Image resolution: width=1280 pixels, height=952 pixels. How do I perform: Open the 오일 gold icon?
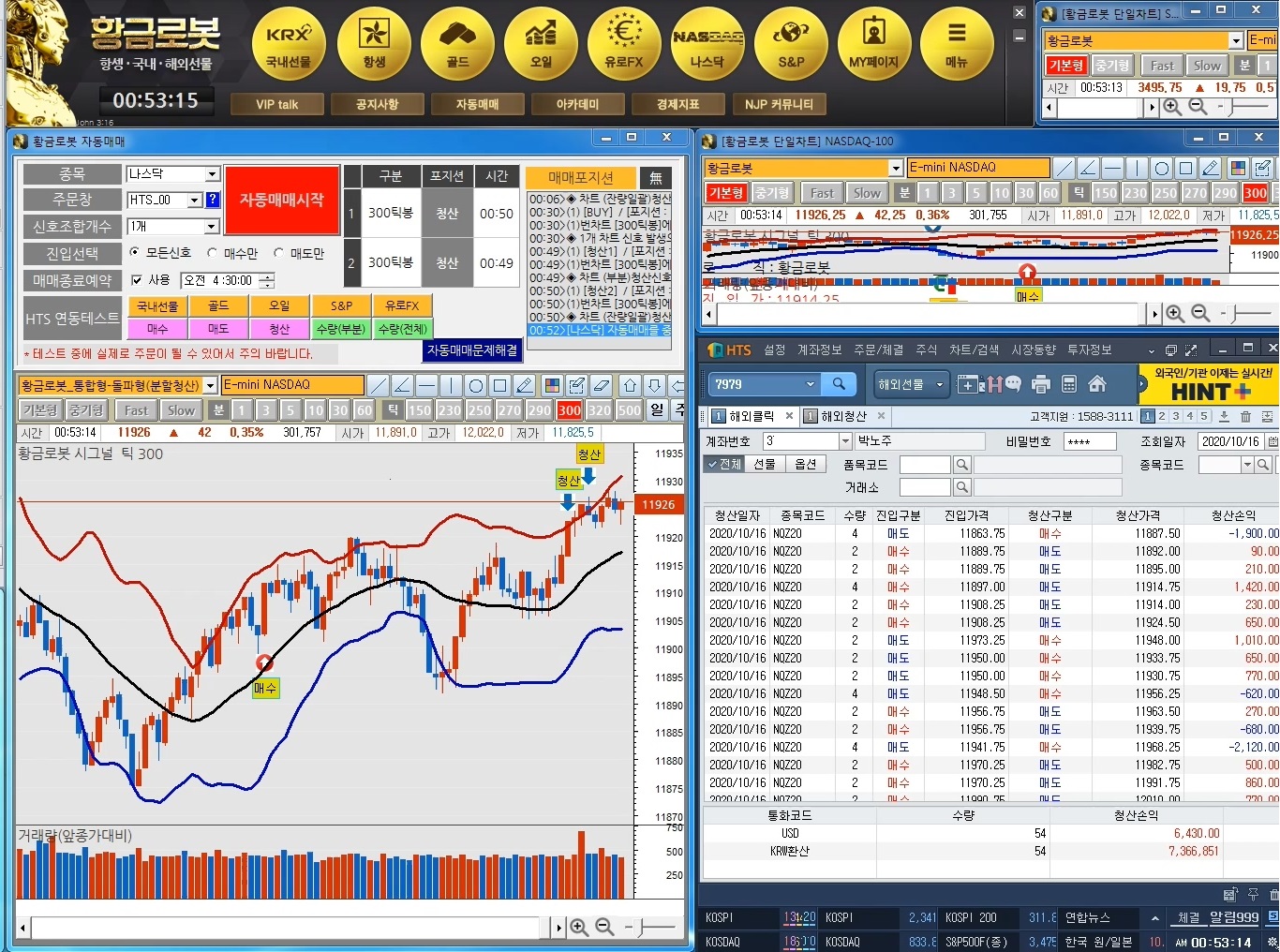click(x=541, y=45)
